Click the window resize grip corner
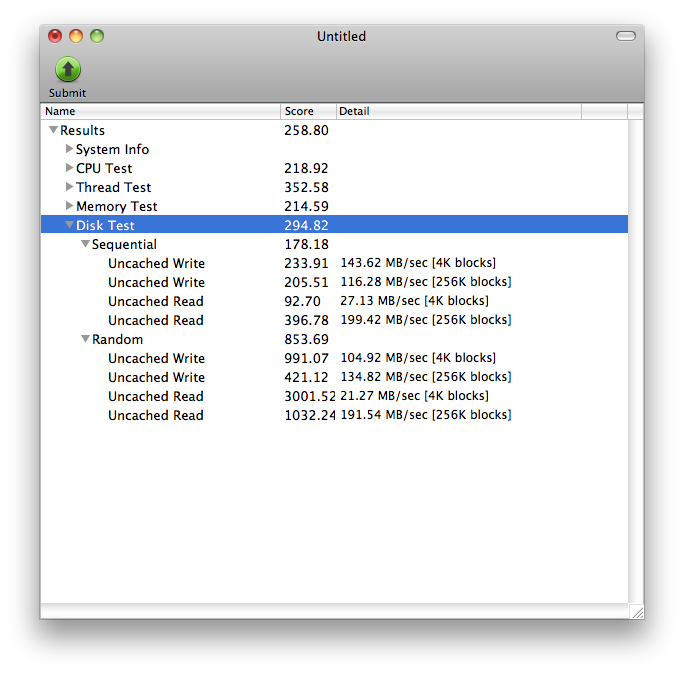Viewport: 684px width, 674px height. tap(636, 612)
